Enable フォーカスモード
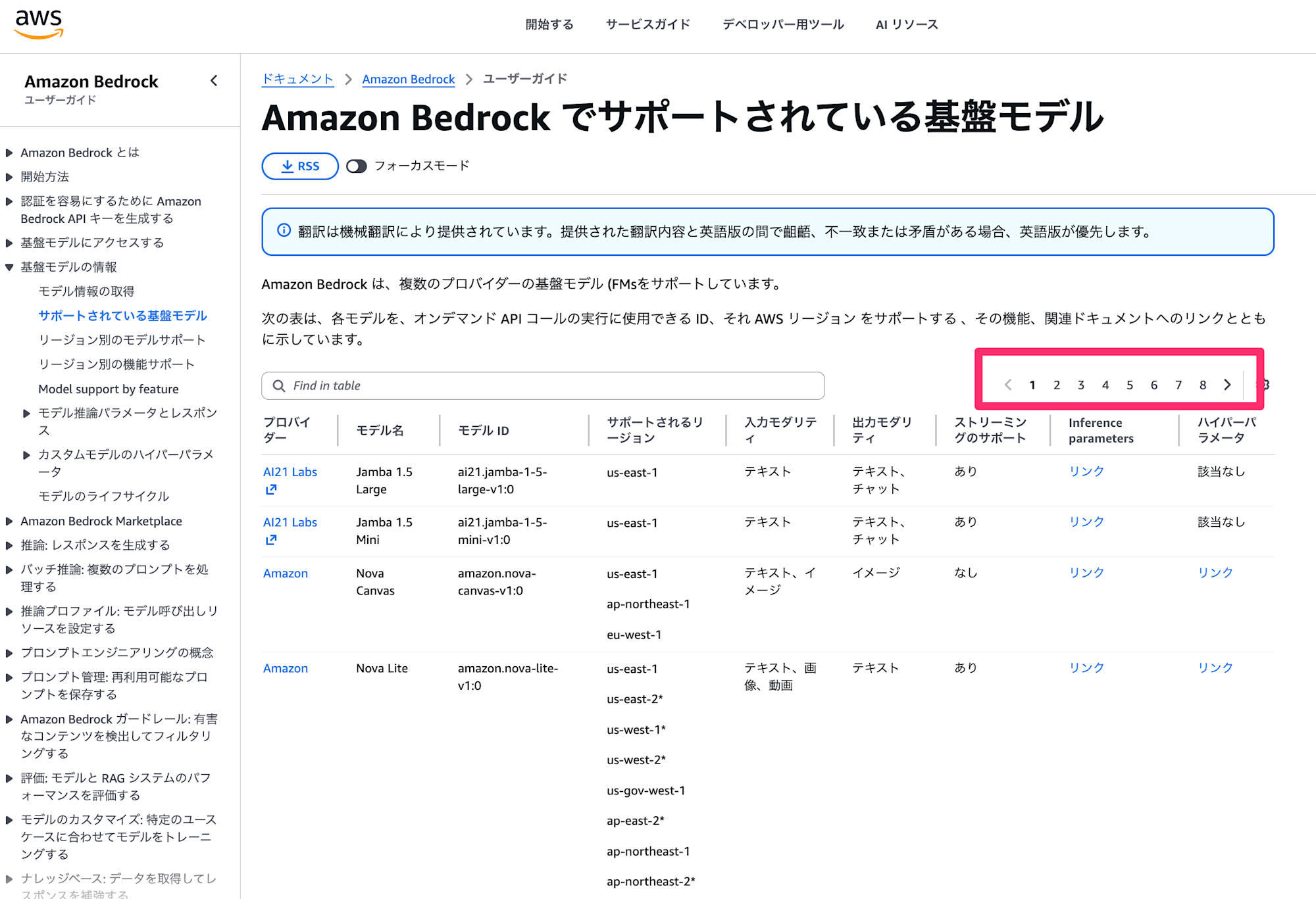This screenshot has height=899, width=1316. (357, 166)
